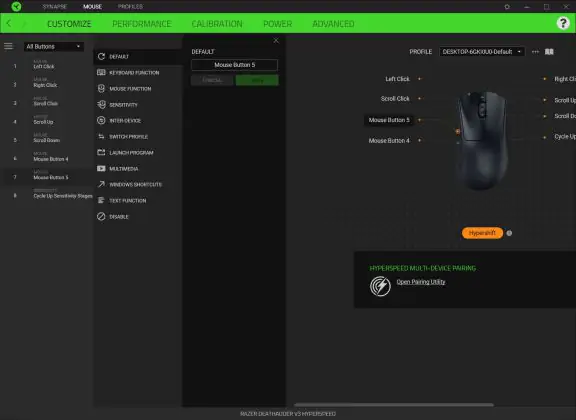Screen dimensions: 576x420
Task: Open the Power tab
Action: [277, 24]
